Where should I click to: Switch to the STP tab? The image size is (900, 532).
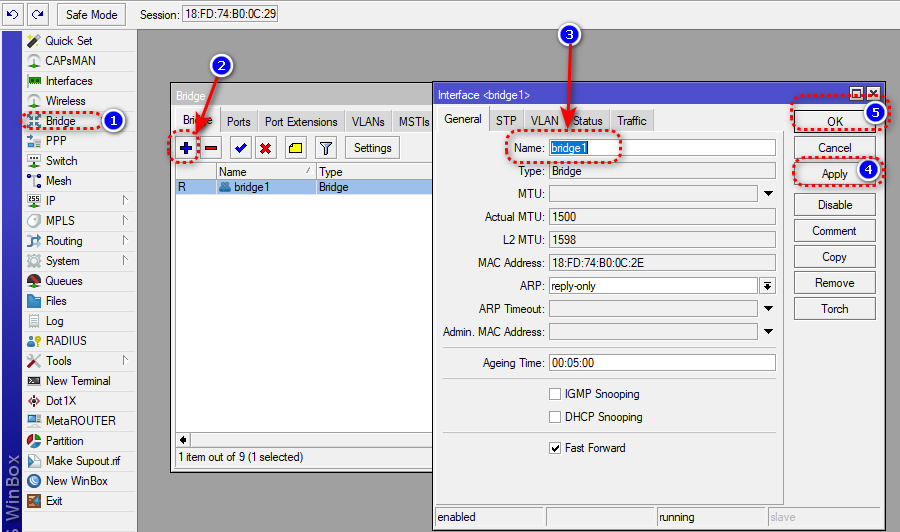point(506,121)
